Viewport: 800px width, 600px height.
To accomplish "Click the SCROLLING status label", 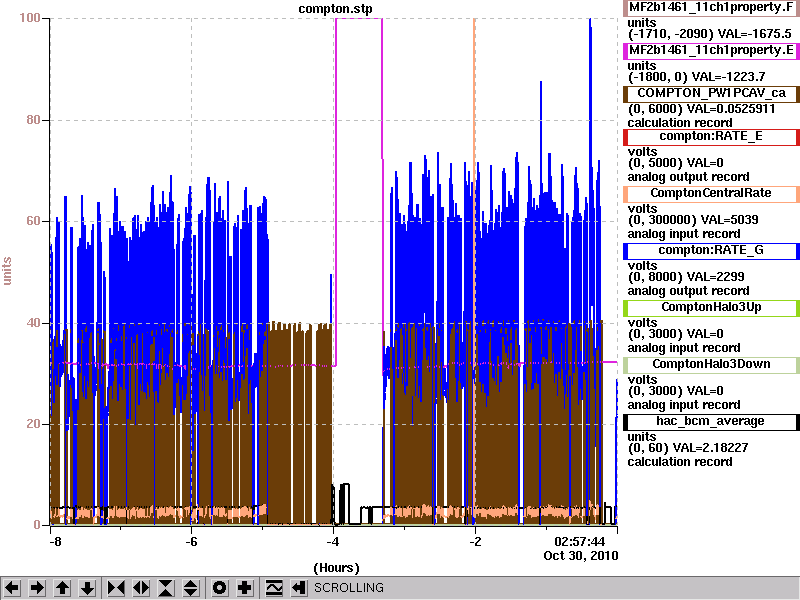I will (x=349, y=588).
